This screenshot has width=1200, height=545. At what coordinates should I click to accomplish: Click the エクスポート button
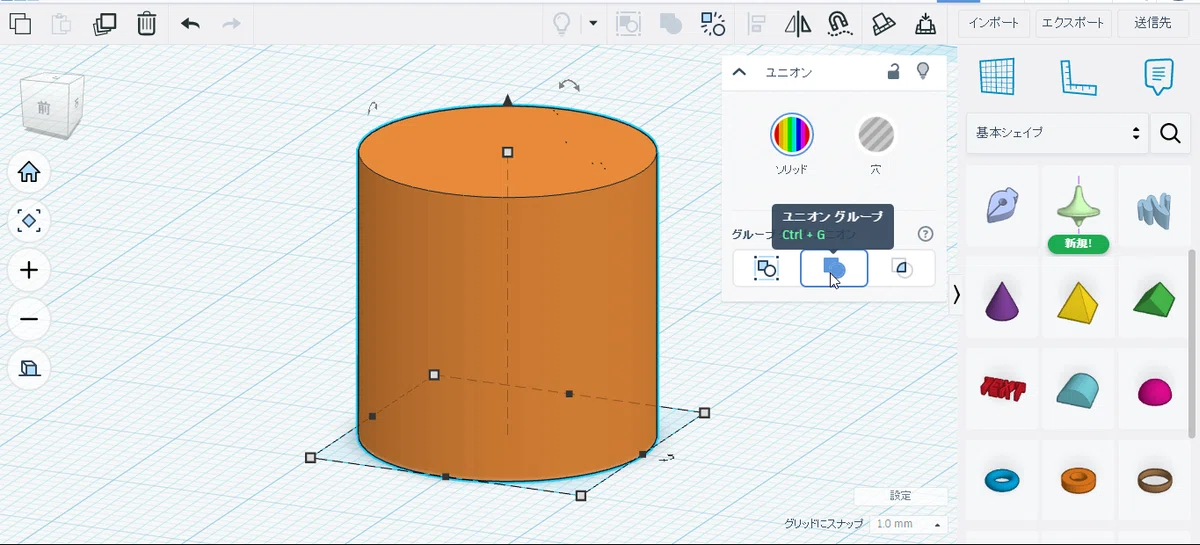tap(1072, 23)
